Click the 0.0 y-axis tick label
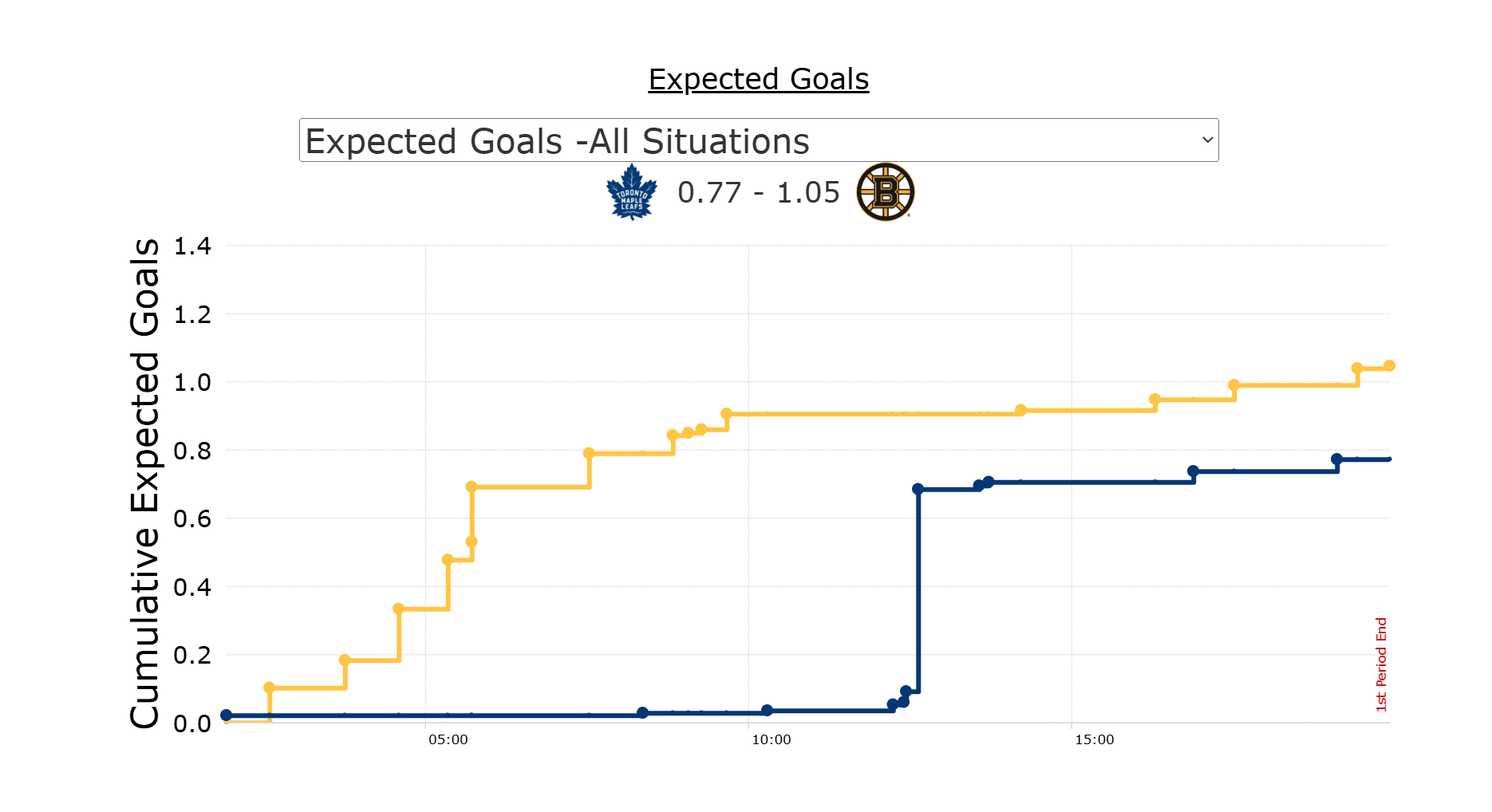 (192, 723)
